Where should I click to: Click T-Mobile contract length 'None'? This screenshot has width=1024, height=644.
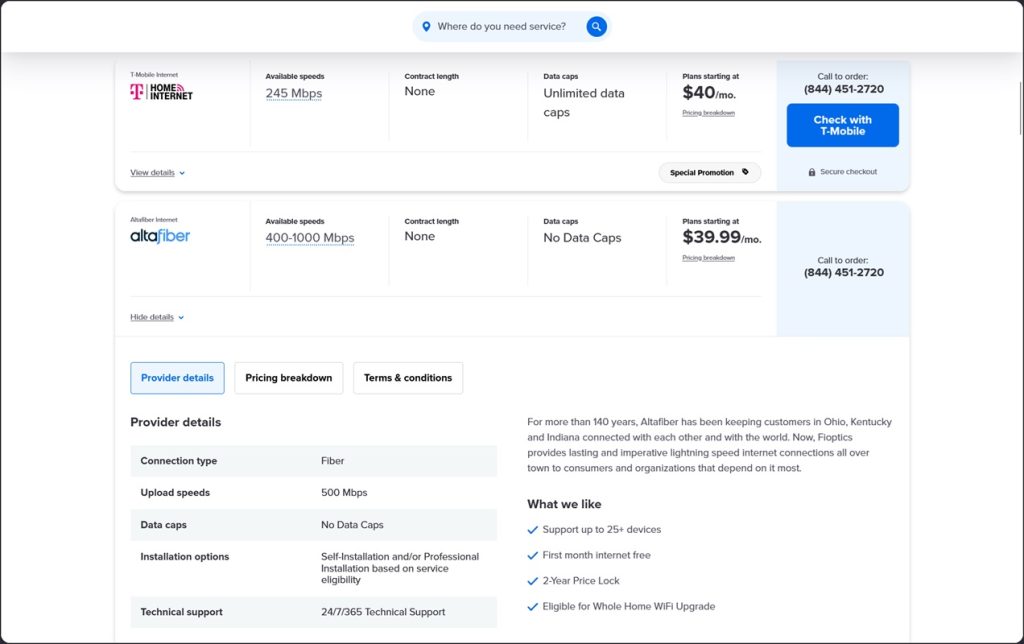[419, 91]
